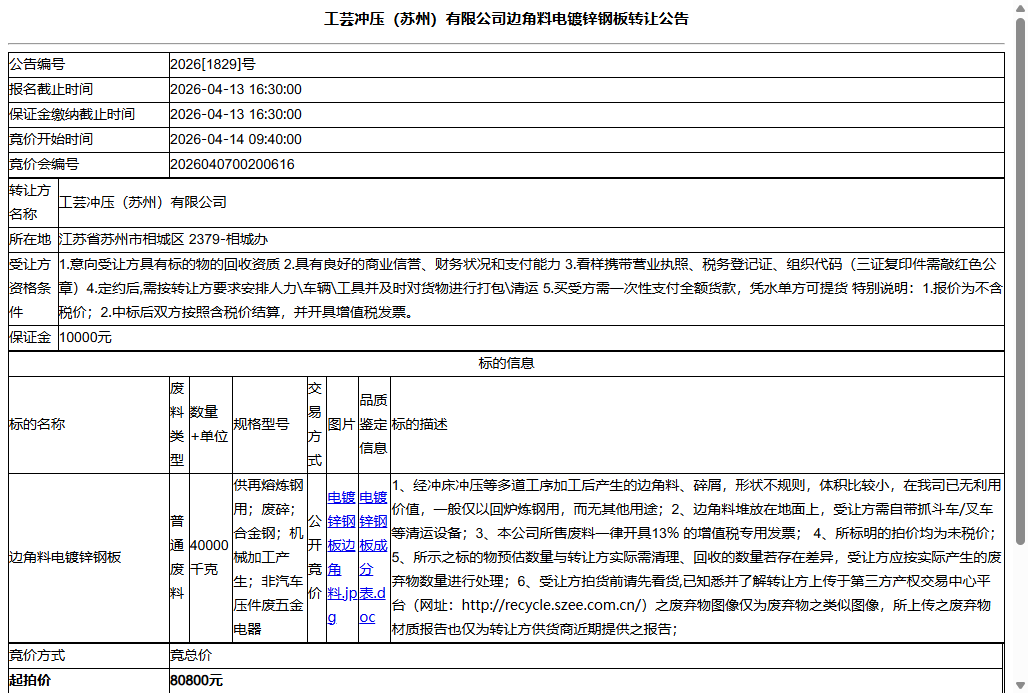Click the 公告编号 label
This screenshot has width=1028, height=693.
pyautogui.click(x=37, y=64)
